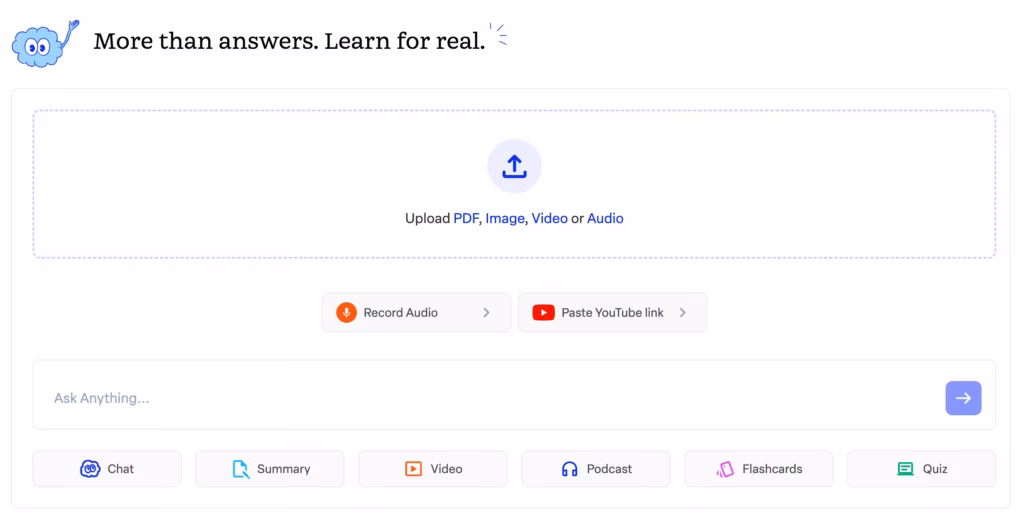
Task: Select the Chat mode tab
Action: pos(107,468)
